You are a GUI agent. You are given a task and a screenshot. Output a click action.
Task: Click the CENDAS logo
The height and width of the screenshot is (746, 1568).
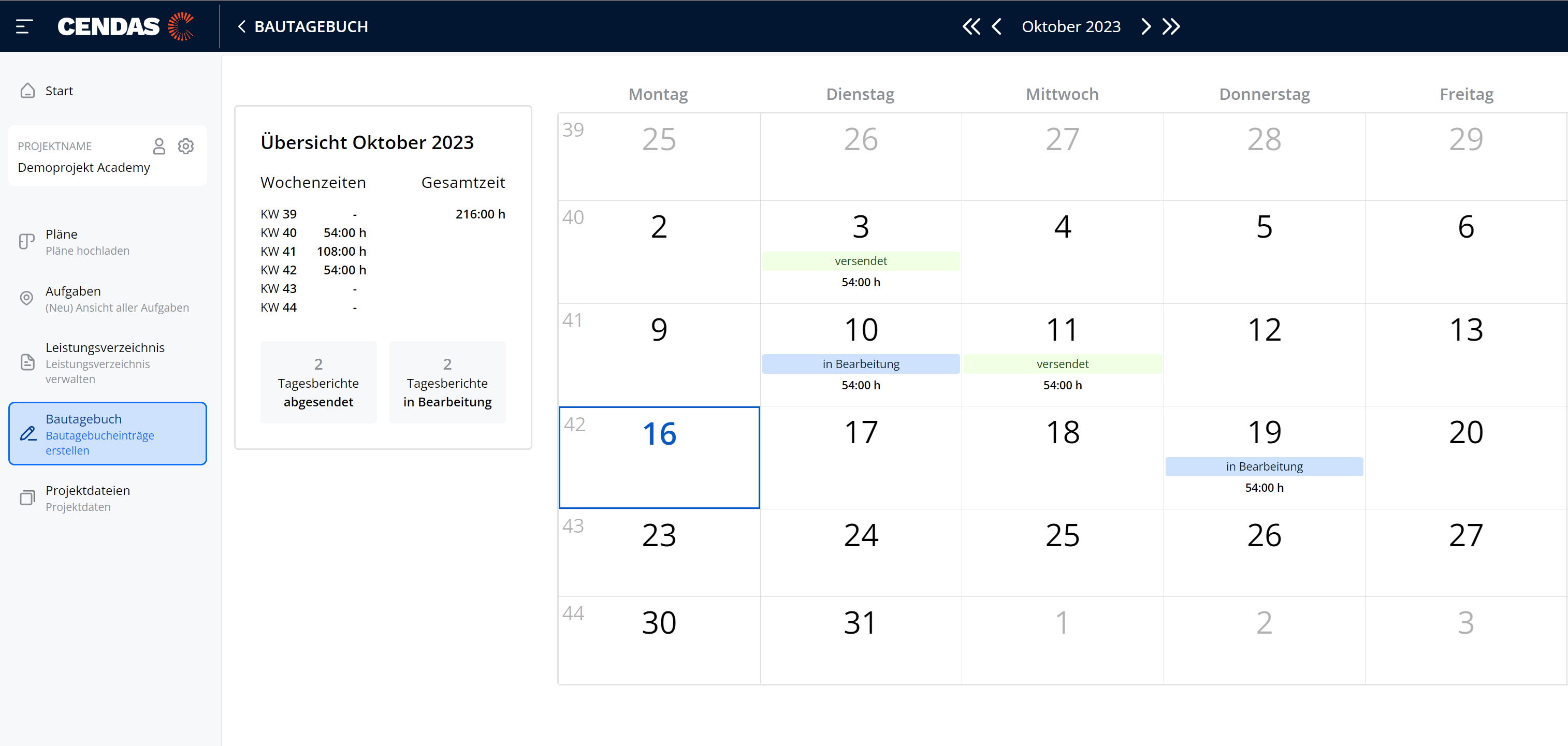tap(126, 26)
